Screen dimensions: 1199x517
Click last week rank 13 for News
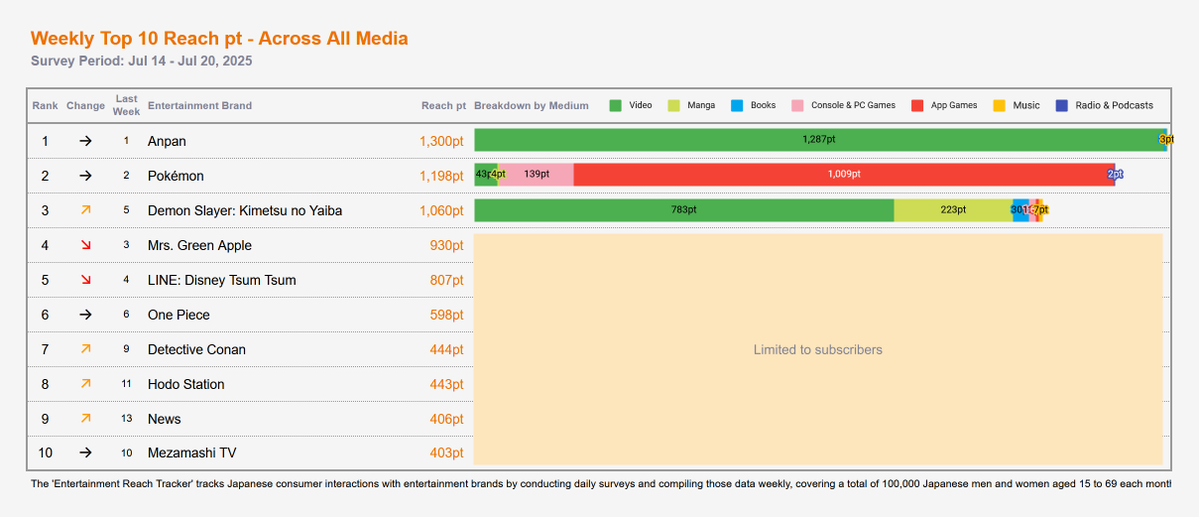[x=126, y=418]
